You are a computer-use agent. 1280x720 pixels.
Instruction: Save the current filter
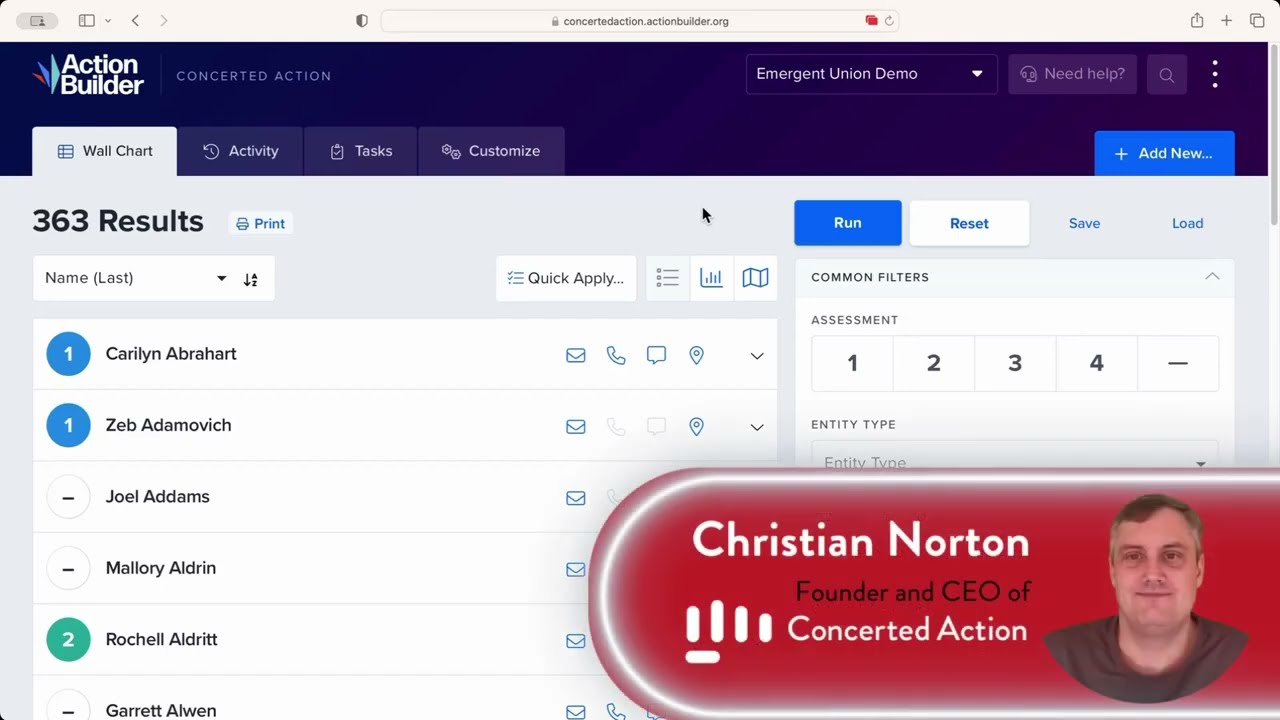pyautogui.click(x=1084, y=223)
